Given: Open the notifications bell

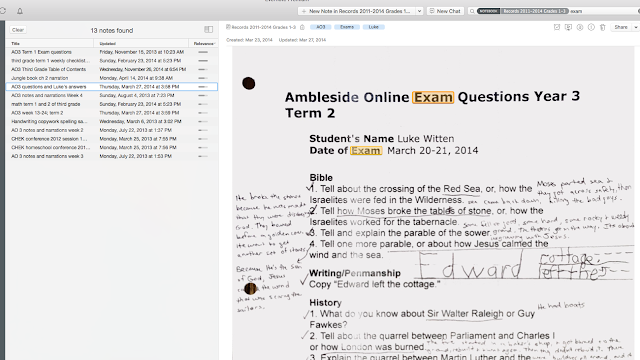Looking at the screenshot, I should [x=20, y=11].
